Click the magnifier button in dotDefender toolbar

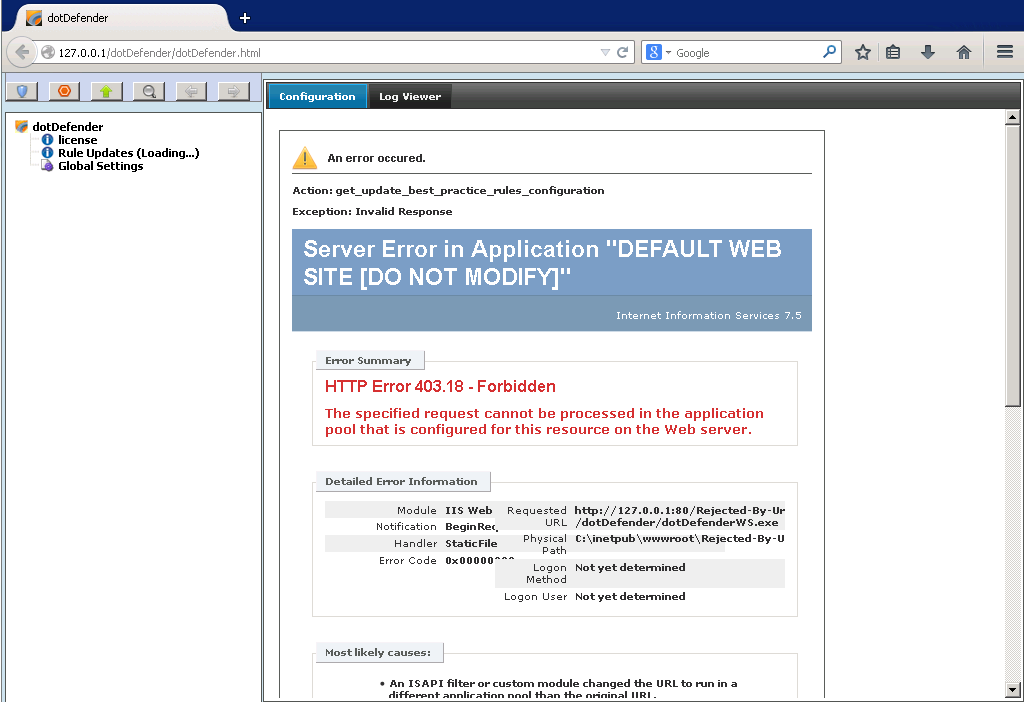click(x=149, y=91)
